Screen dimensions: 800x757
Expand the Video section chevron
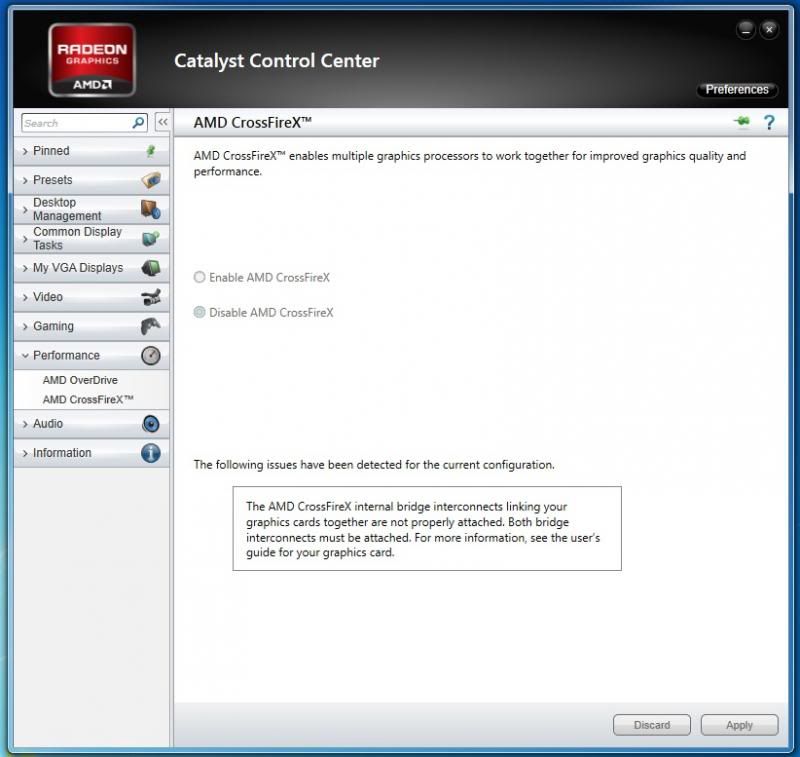25,297
